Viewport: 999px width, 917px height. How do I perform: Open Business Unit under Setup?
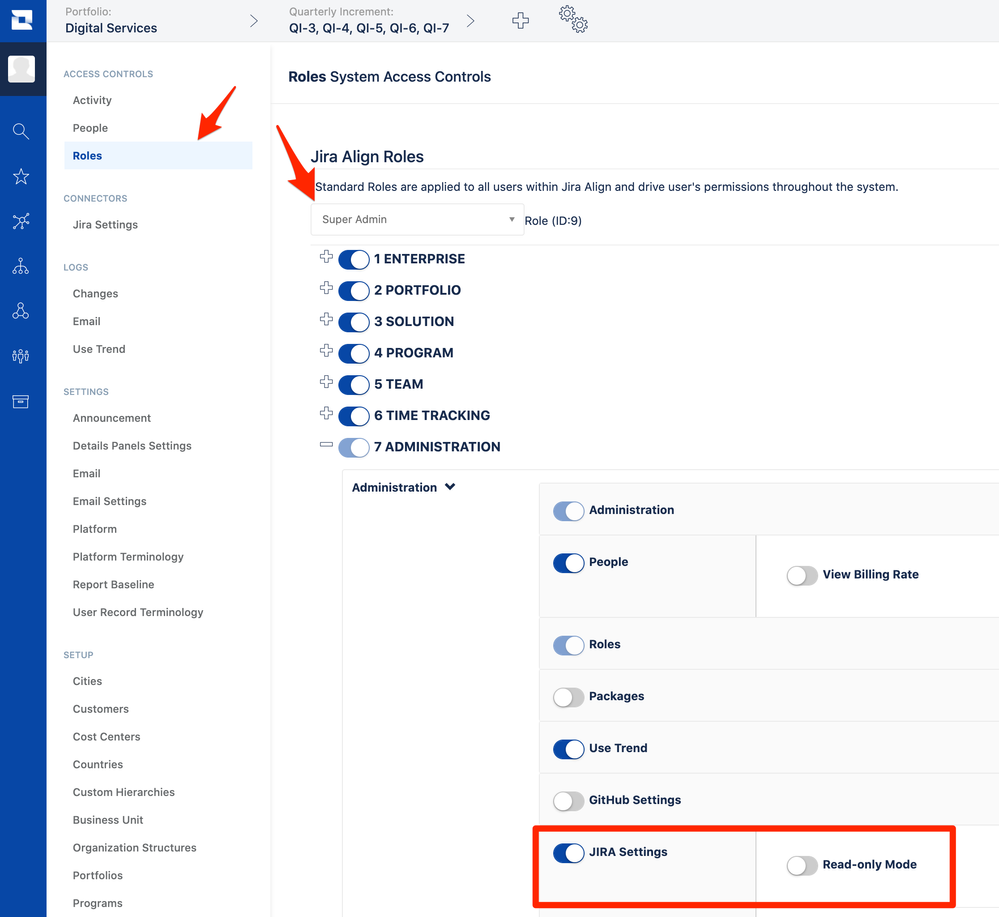click(x=108, y=820)
